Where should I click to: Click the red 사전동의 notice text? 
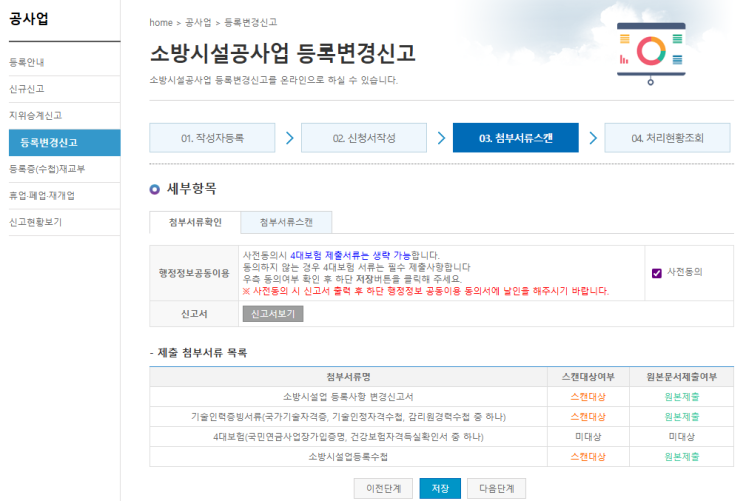tap(426, 291)
